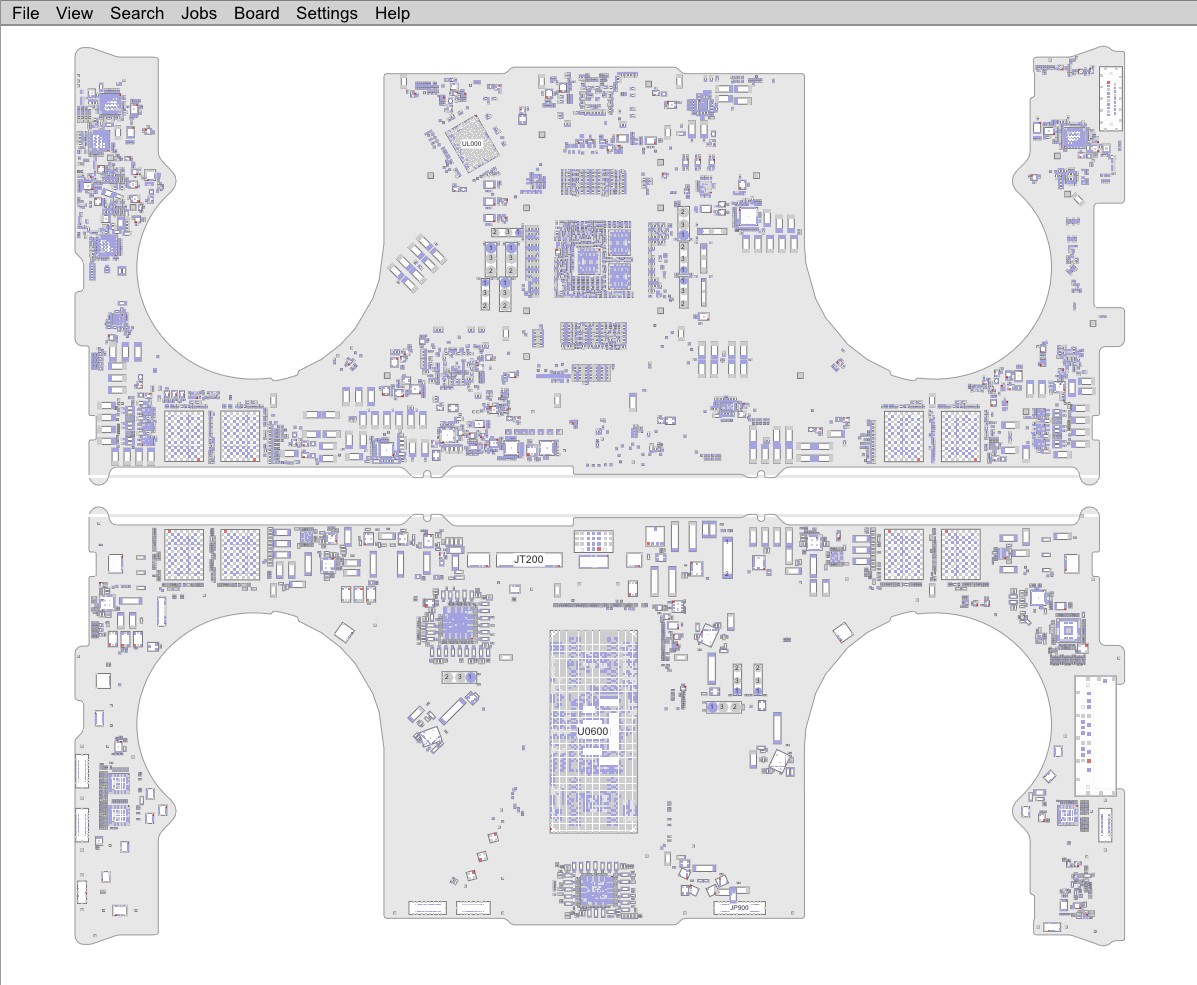Select horizontal 2-3-1 part left of U0600
This screenshot has height=985, width=1197.
(x=458, y=678)
